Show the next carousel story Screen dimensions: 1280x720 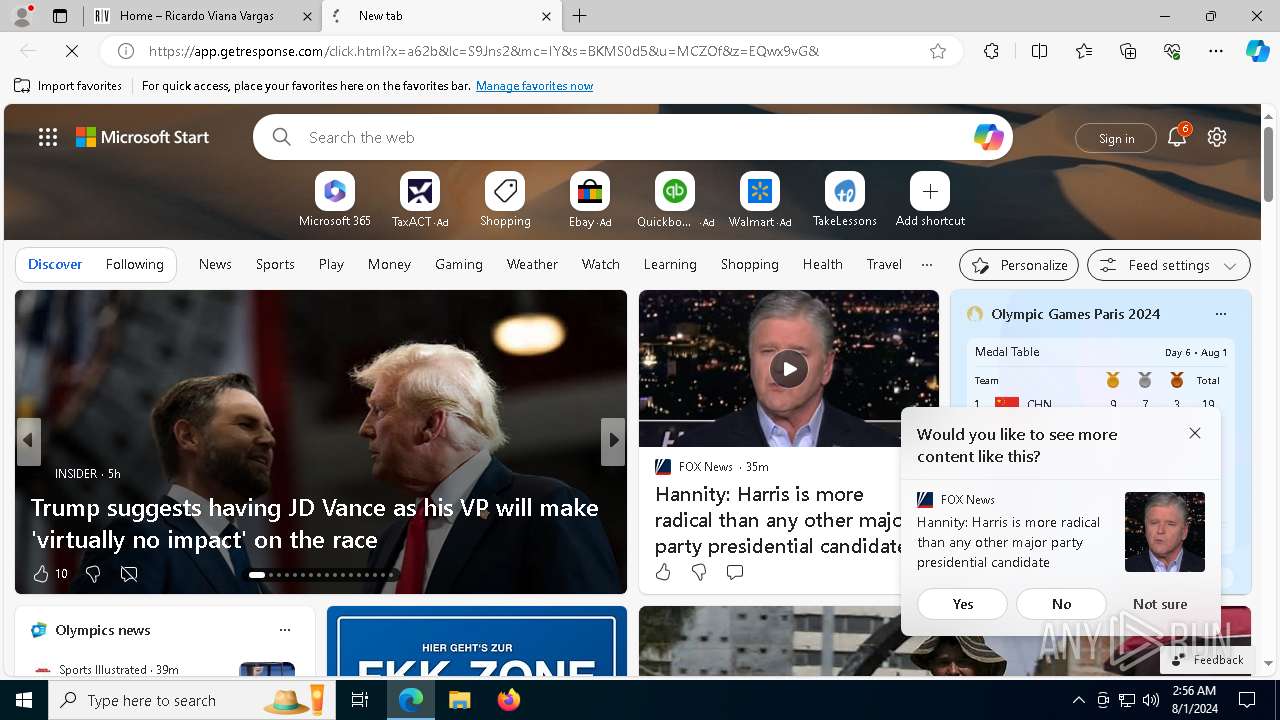(613, 441)
